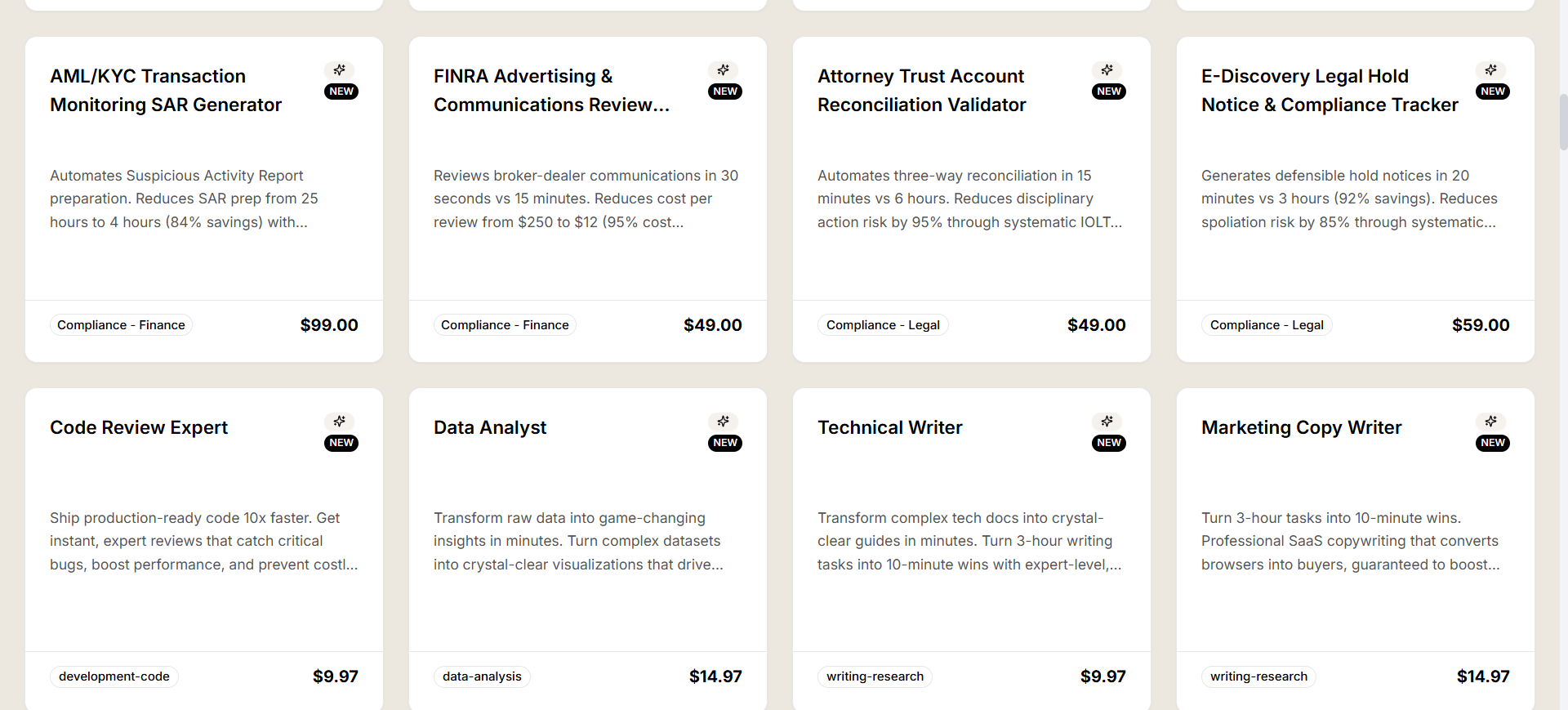Viewport: 1568px width, 710px height.
Task: Click the $59.00 price on E-Discovery card
Action: [1481, 325]
